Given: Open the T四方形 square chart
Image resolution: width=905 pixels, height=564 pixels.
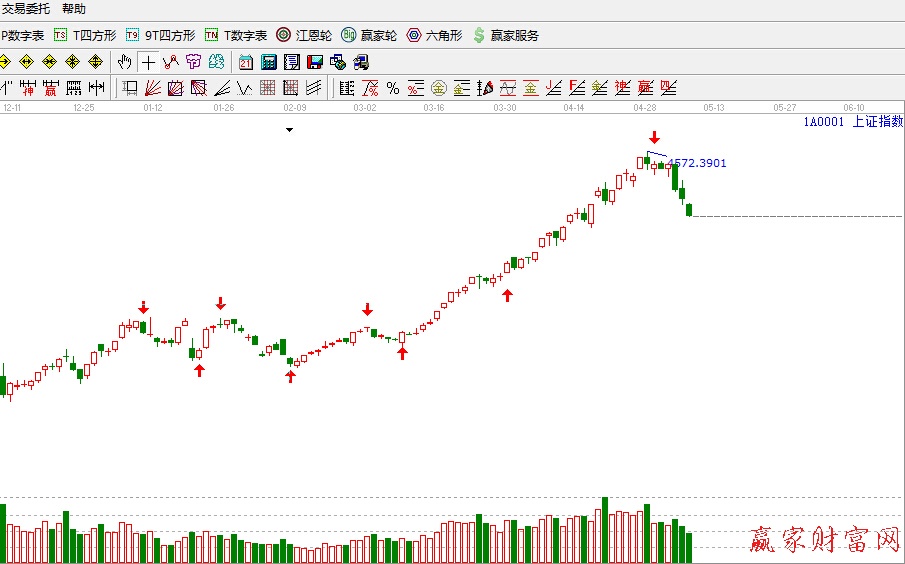Looking at the screenshot, I should (85, 35).
